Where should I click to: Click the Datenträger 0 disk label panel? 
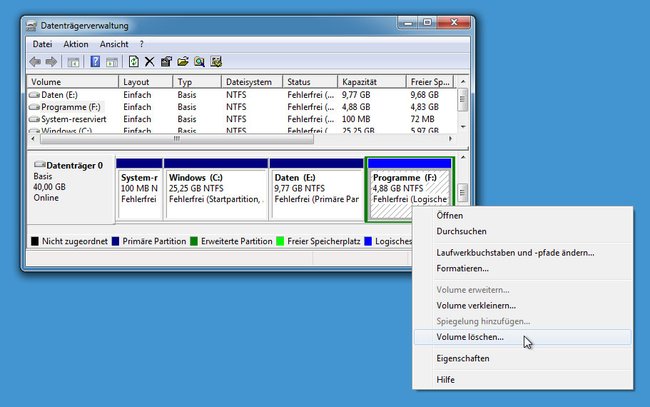(x=71, y=189)
